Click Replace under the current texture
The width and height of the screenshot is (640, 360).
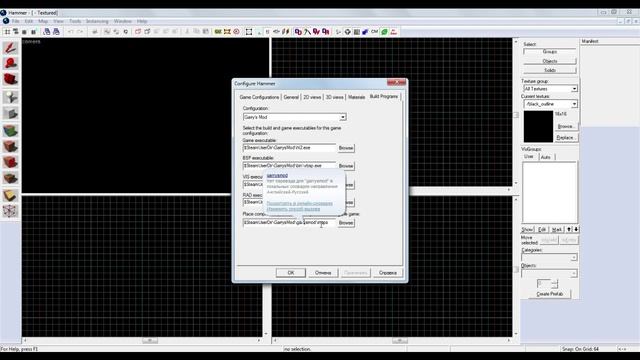point(566,138)
